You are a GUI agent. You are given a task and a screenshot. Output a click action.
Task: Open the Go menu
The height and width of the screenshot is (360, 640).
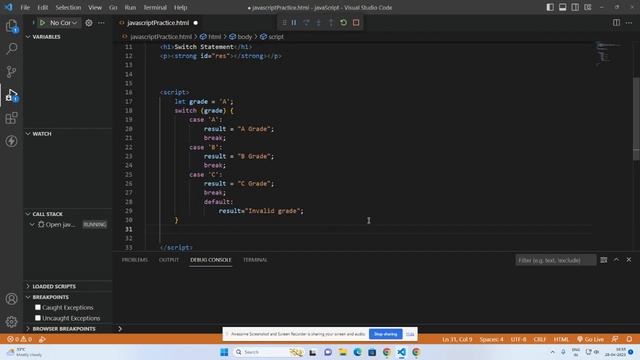point(113,7)
